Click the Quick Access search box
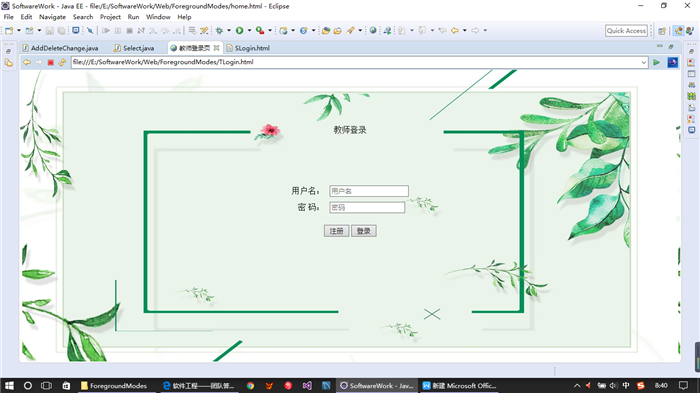Screen dimensions: 700x393 coord(626,30)
